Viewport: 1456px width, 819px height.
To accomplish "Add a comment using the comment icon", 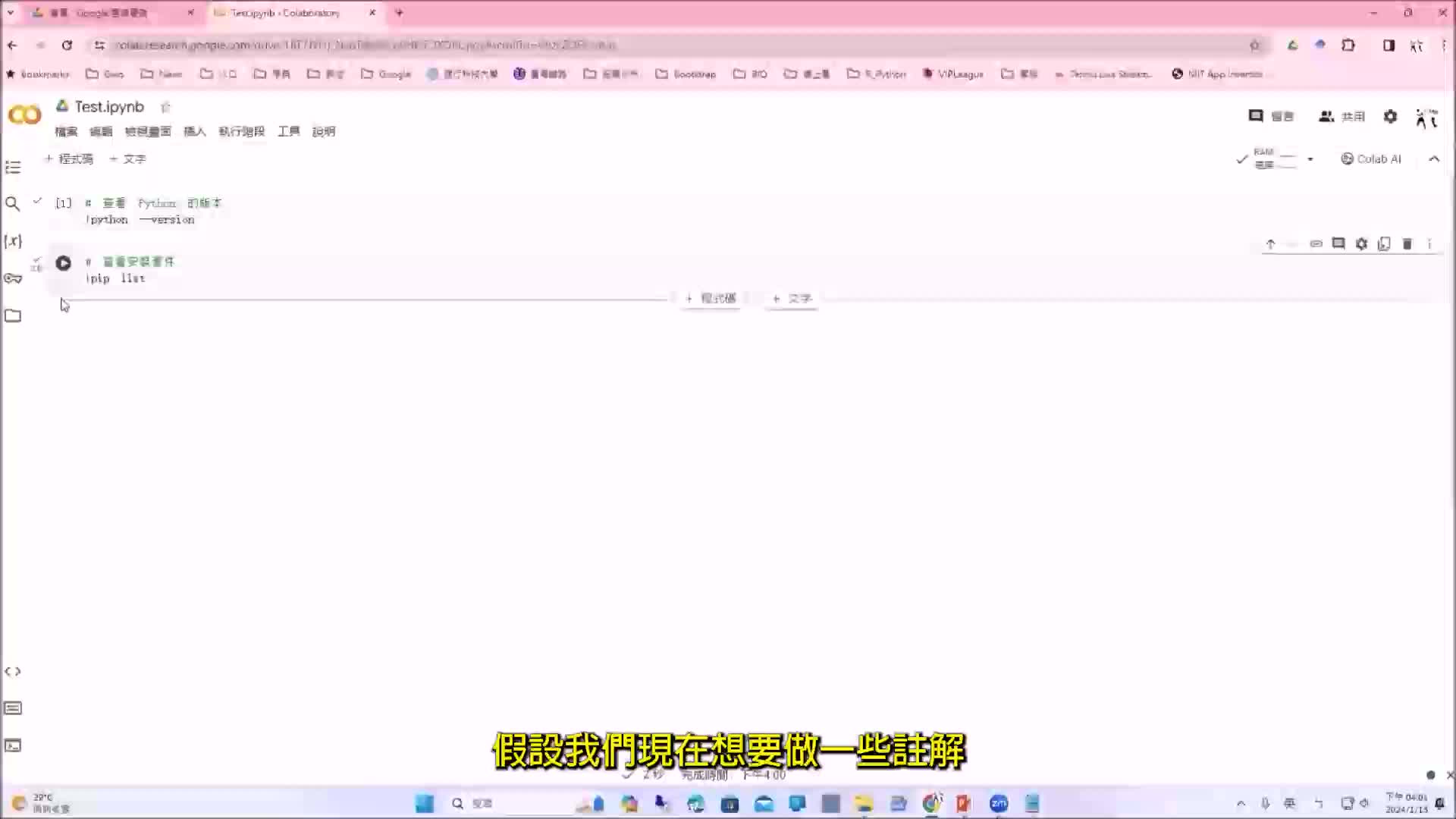I will 1338,243.
